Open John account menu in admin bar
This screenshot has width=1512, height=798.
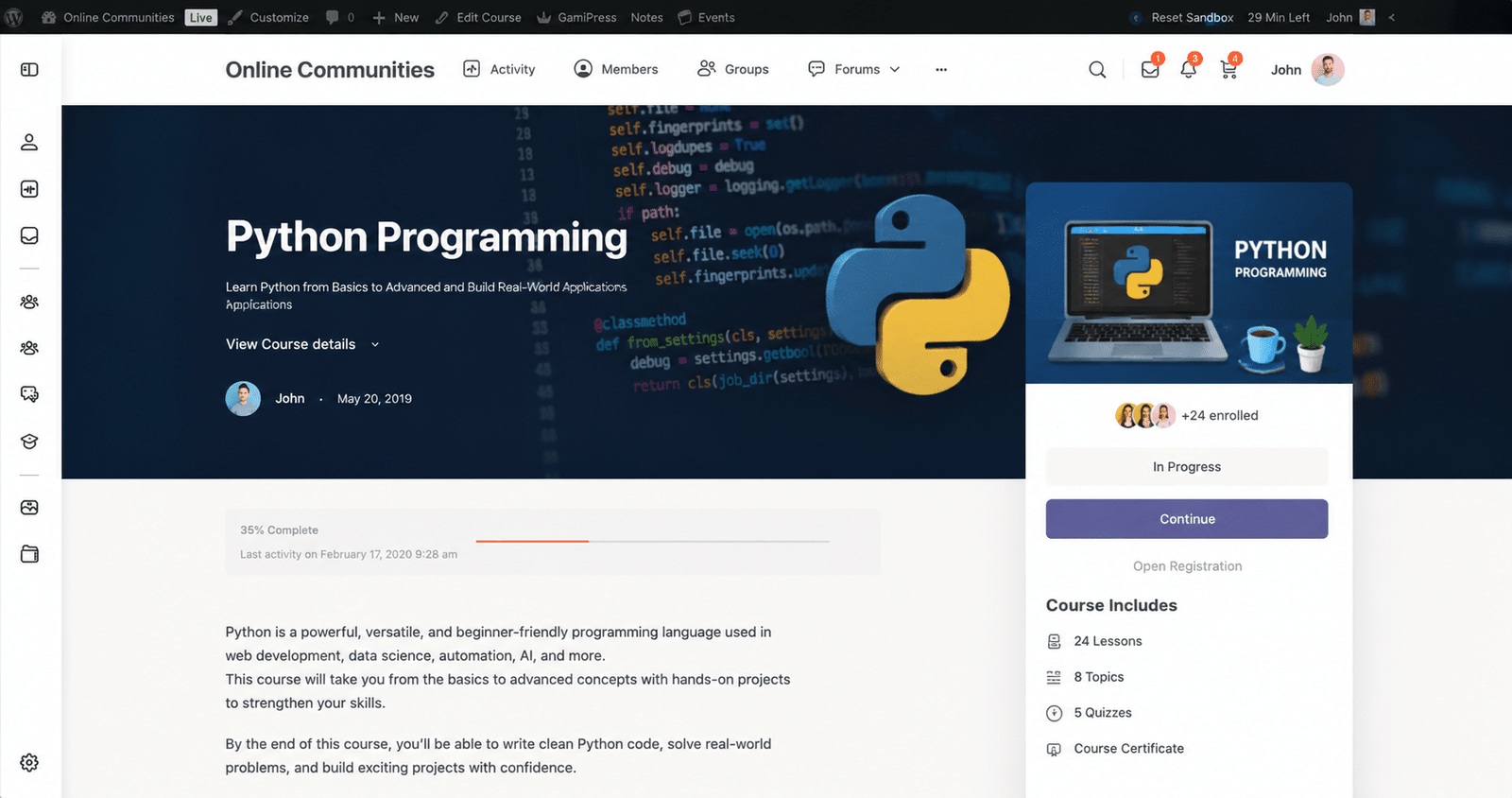pyautogui.click(x=1350, y=17)
